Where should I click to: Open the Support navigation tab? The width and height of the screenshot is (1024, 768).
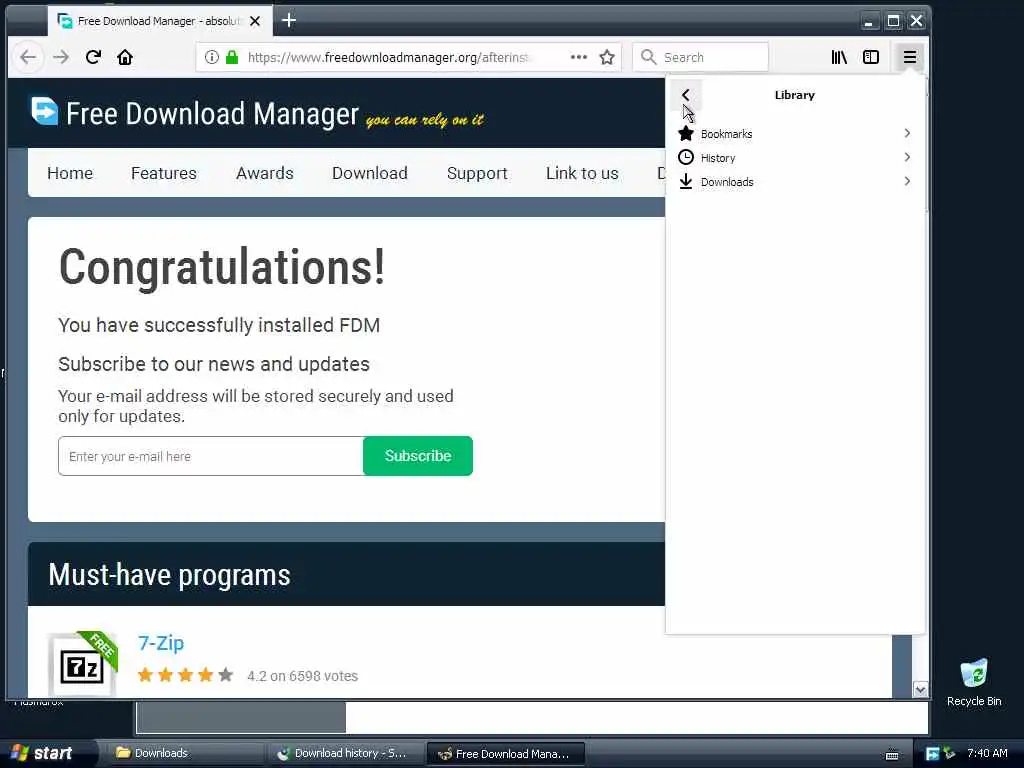(x=477, y=173)
